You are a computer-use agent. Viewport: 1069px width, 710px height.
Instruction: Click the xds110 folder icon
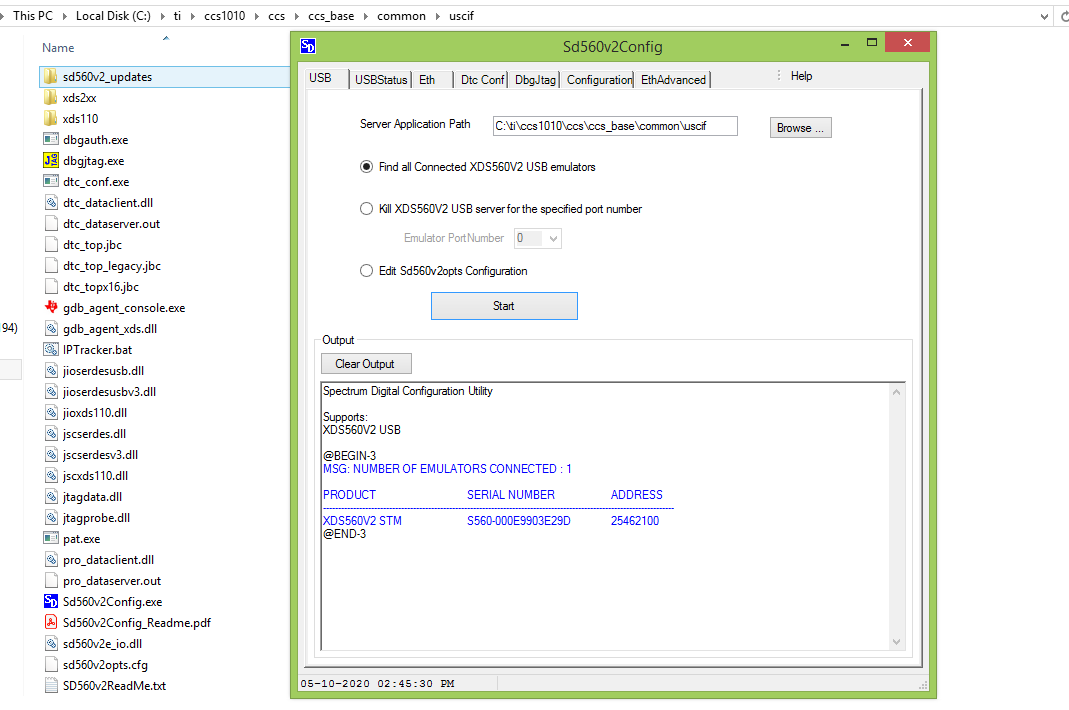click(x=50, y=119)
